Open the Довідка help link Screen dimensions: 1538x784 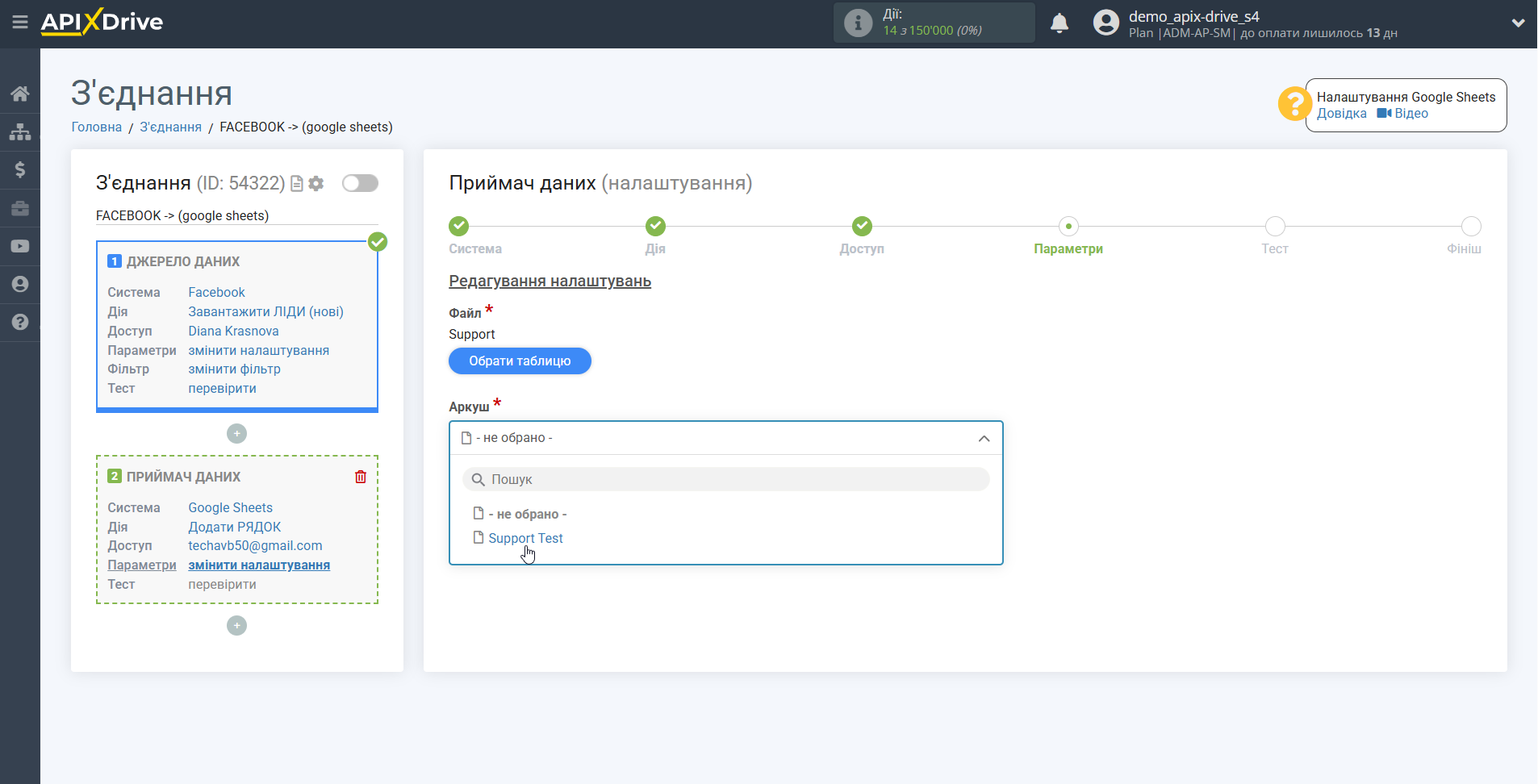(x=1342, y=114)
